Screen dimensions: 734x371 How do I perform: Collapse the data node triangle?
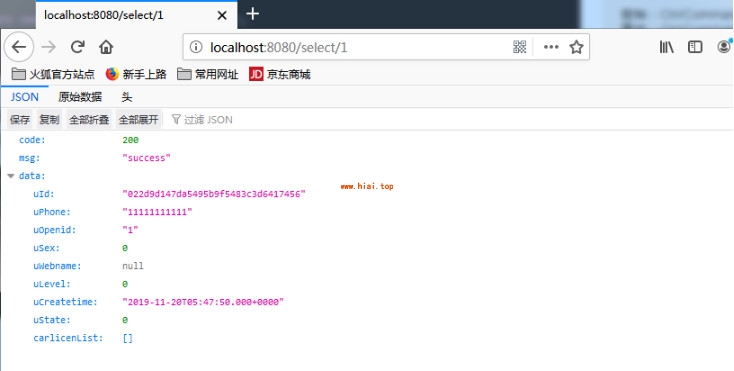pos(11,176)
